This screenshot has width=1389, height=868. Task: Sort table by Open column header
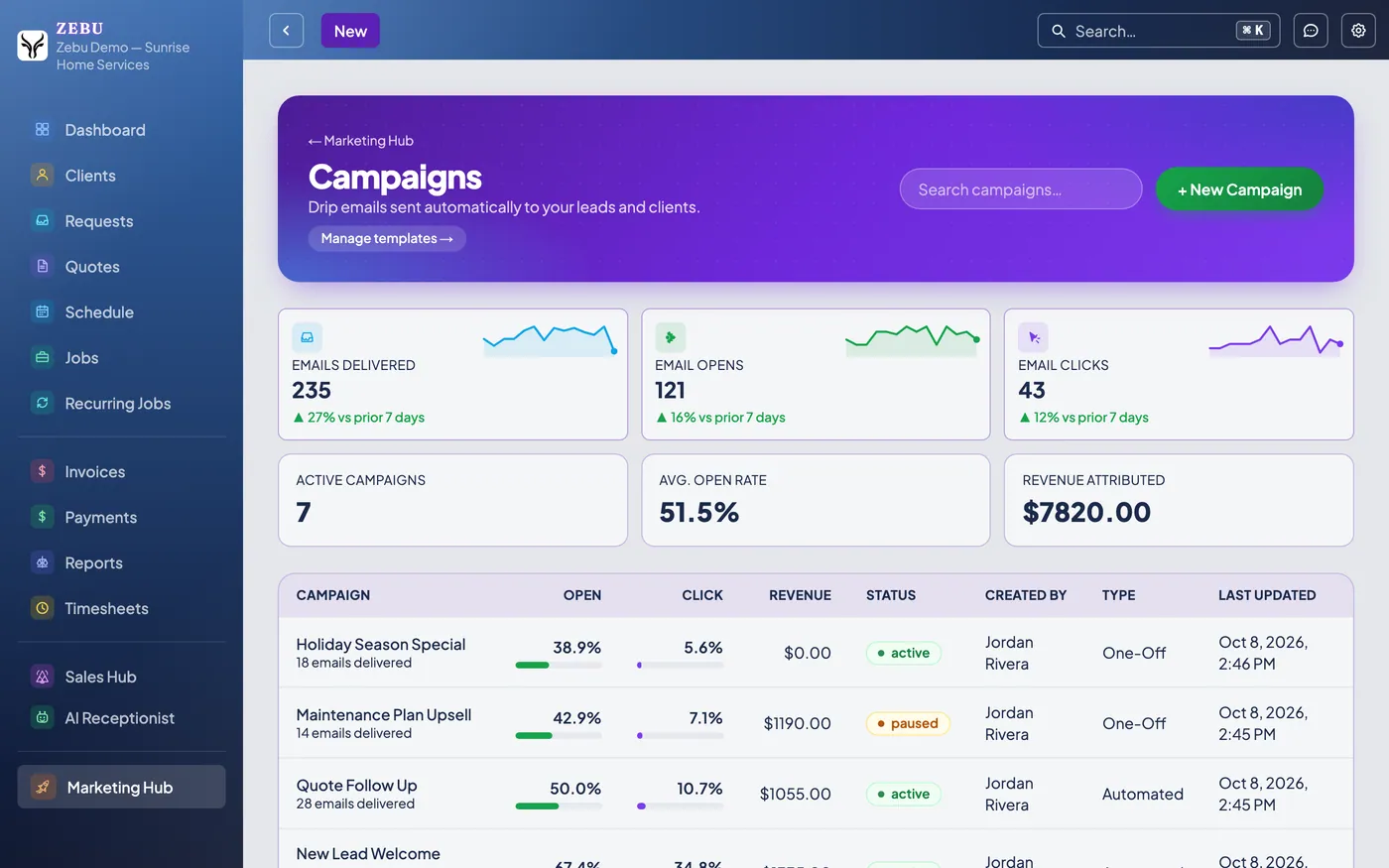pos(582,595)
